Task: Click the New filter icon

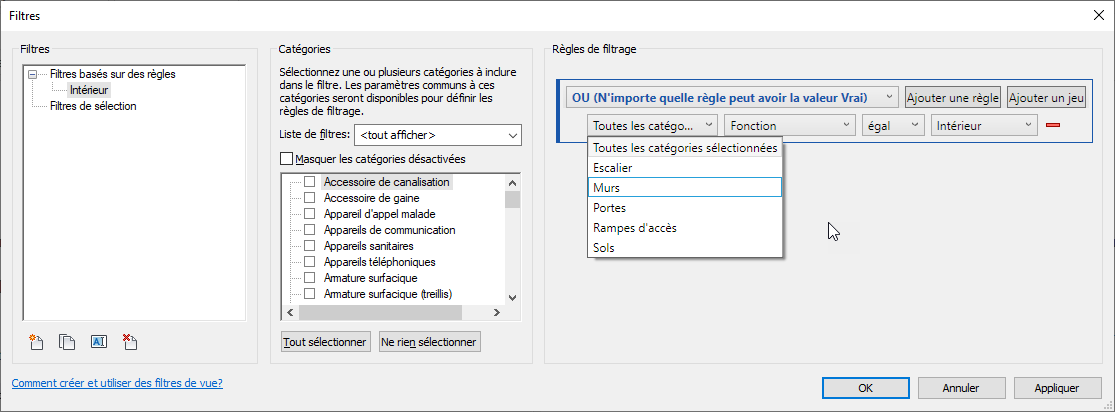Action: pos(37,342)
